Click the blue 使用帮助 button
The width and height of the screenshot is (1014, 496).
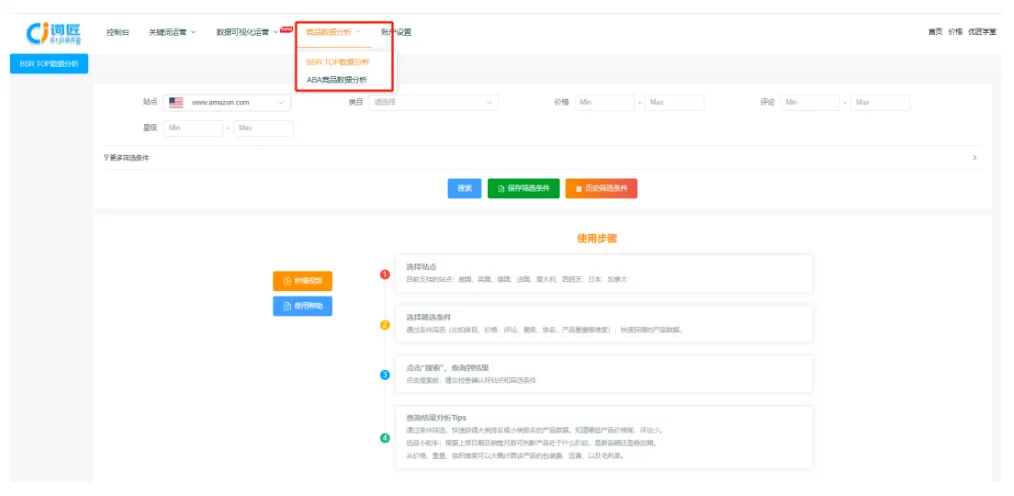point(303,306)
